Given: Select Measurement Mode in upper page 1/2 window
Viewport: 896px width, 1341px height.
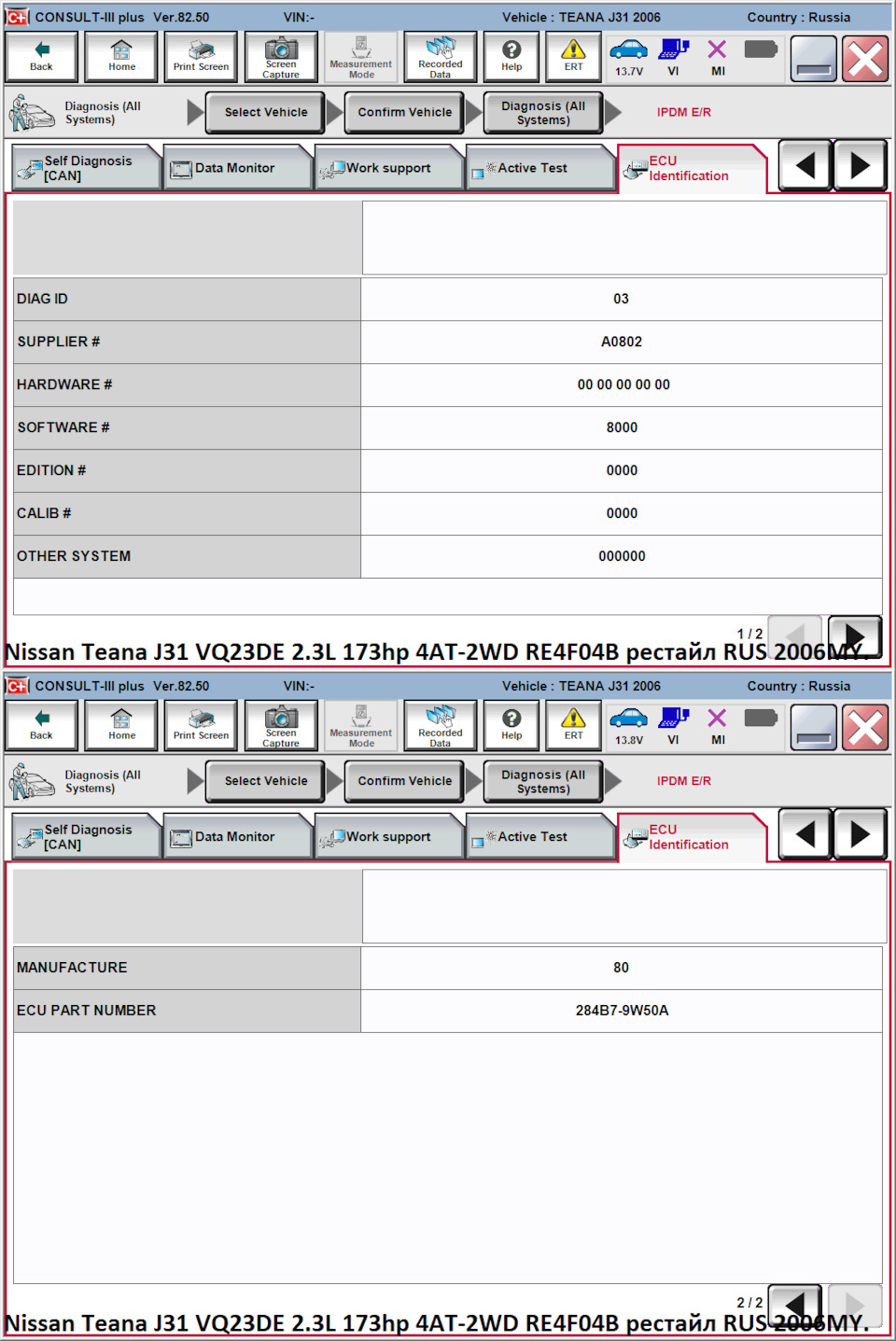Looking at the screenshot, I should pyautogui.click(x=361, y=56).
